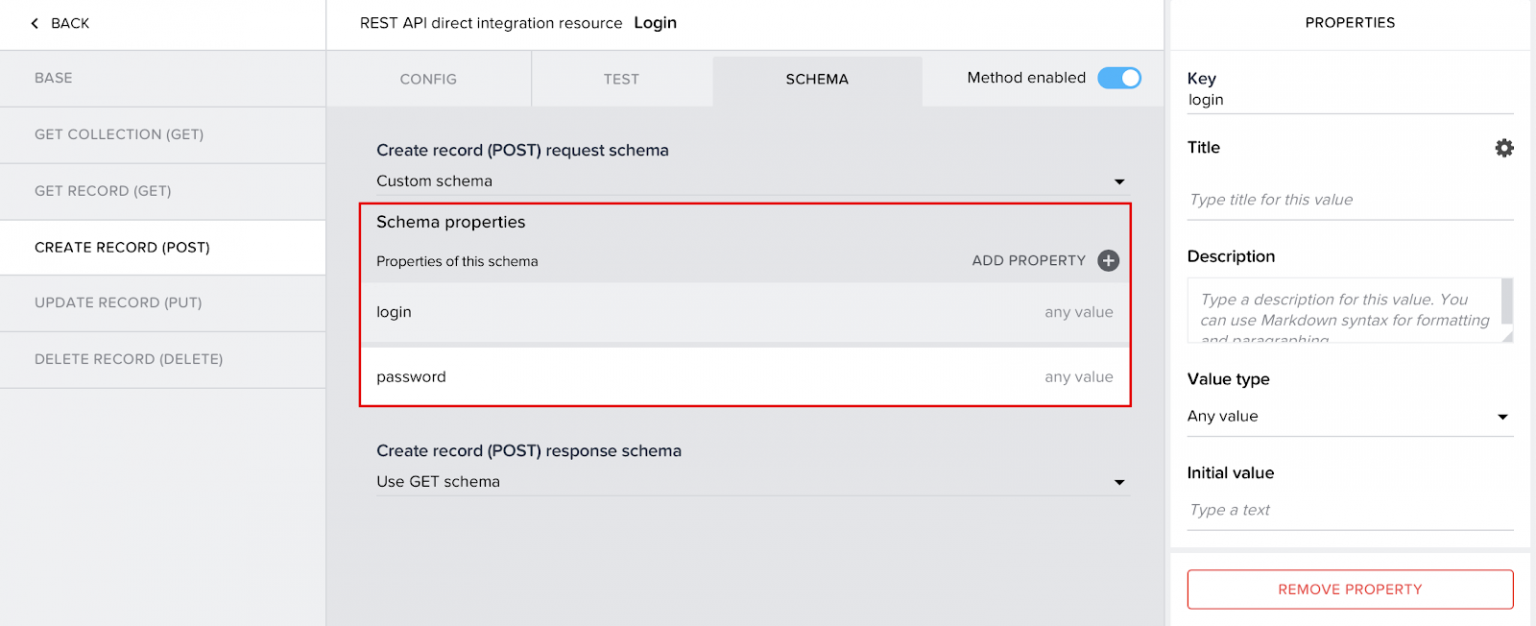Open the Title settings gear icon
The image size is (1536, 626).
[x=1504, y=147]
